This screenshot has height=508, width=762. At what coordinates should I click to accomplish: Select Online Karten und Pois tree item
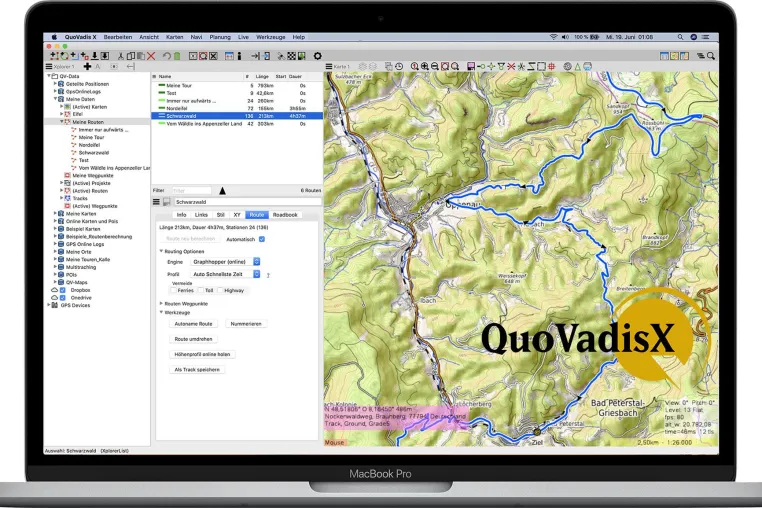tap(92, 221)
